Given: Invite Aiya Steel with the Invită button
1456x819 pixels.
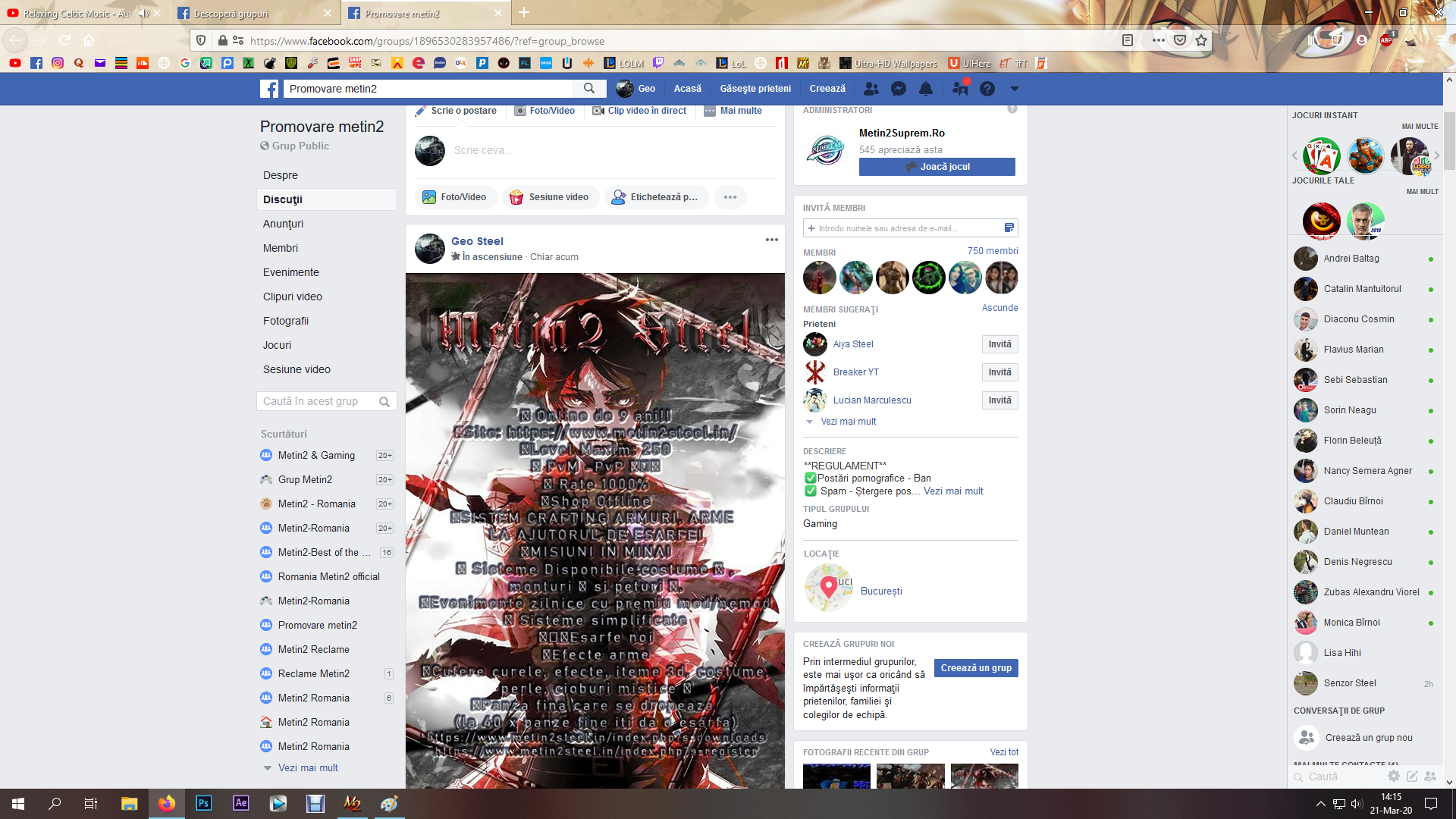Looking at the screenshot, I should coord(999,344).
